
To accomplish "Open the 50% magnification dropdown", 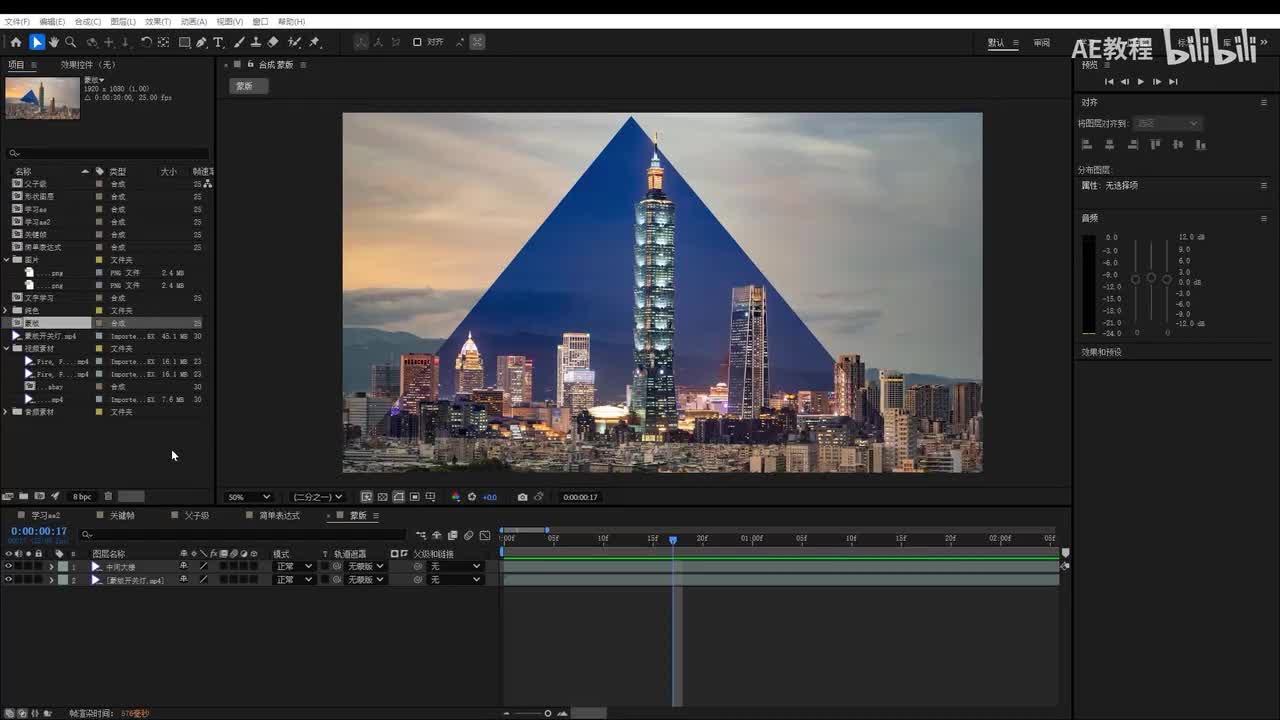I will (249, 497).
